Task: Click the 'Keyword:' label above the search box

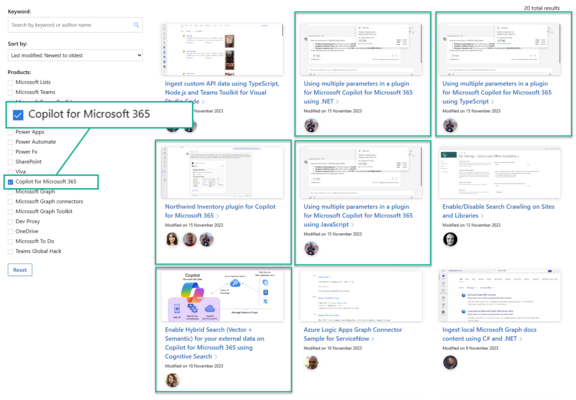Action: pos(19,11)
